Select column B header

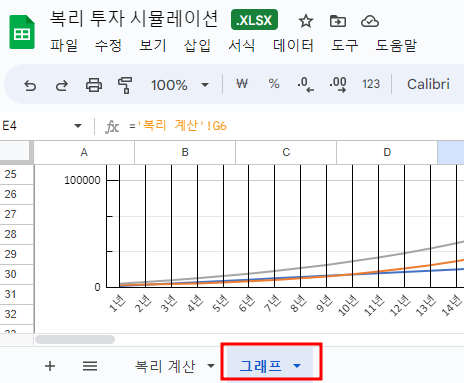coord(185,152)
